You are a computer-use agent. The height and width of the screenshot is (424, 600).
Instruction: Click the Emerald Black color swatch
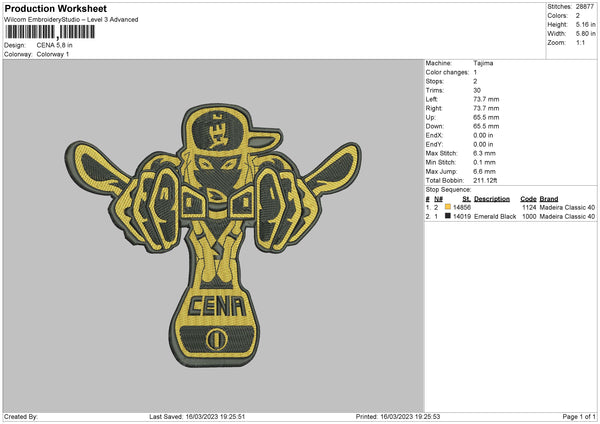(448, 216)
